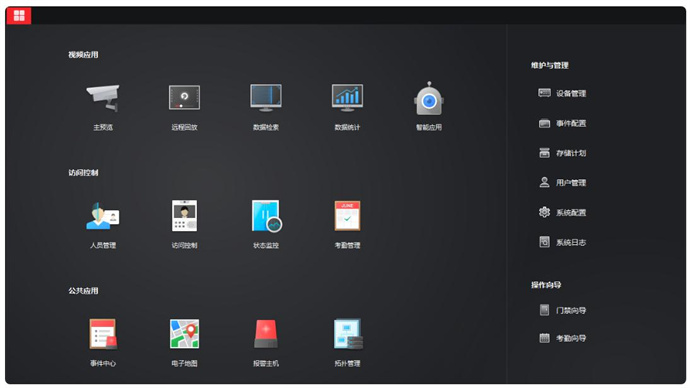The height and width of the screenshot is (388, 690).
Task: Open 数据统计 bar chart statistics icon
Action: [347, 98]
